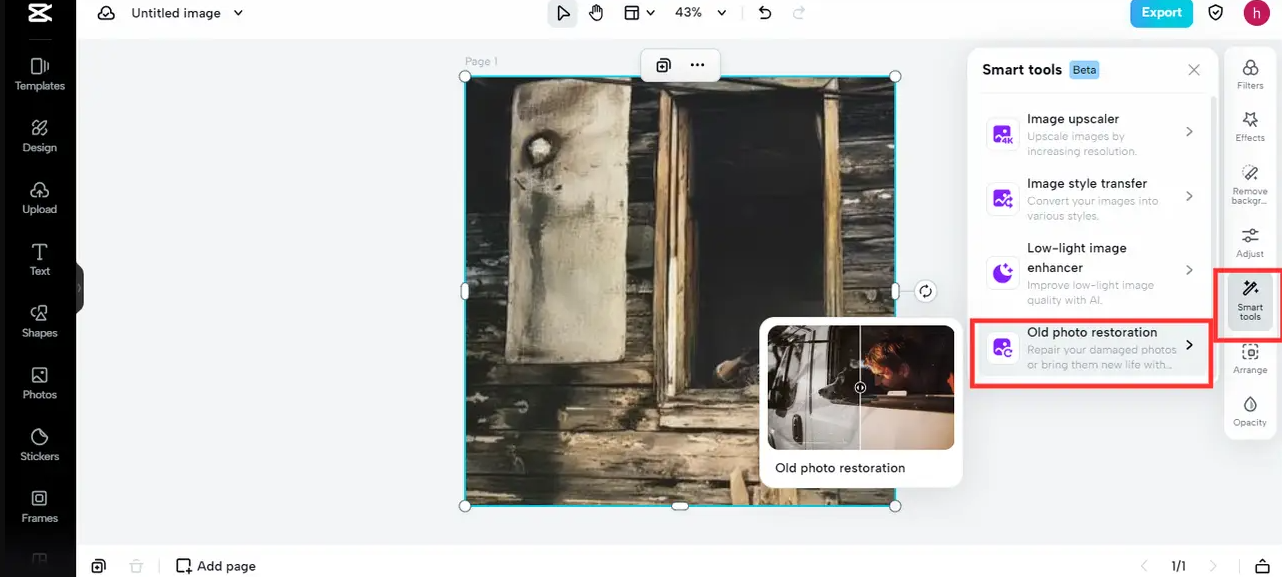Click the old photo restoration preview thumbnail
The width and height of the screenshot is (1282, 577).
pos(861,387)
